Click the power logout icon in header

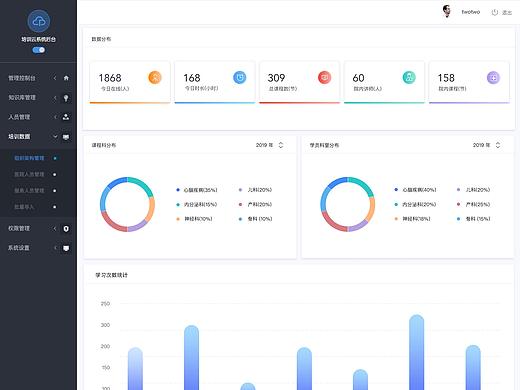(495, 12)
